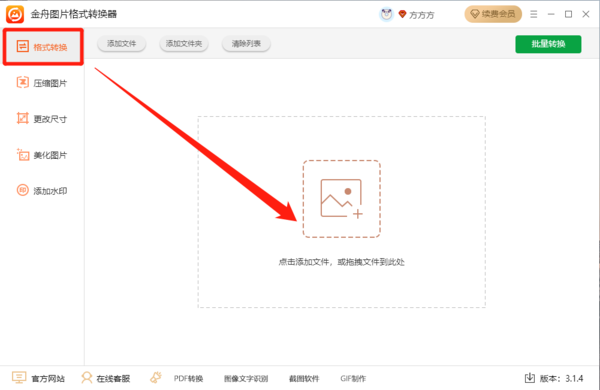Open the PDF转换 link
600x390 pixels.
(188, 379)
